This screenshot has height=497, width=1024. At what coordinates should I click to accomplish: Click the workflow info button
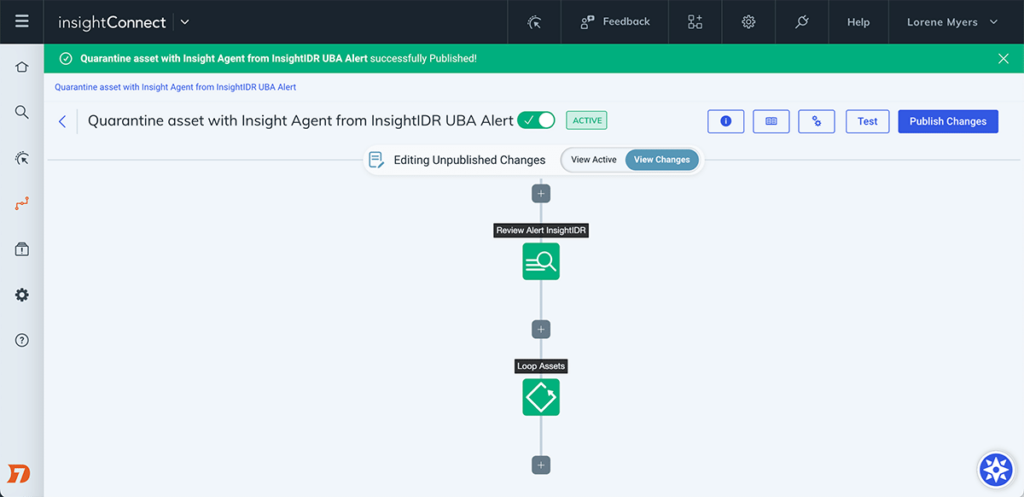pyautogui.click(x=725, y=121)
